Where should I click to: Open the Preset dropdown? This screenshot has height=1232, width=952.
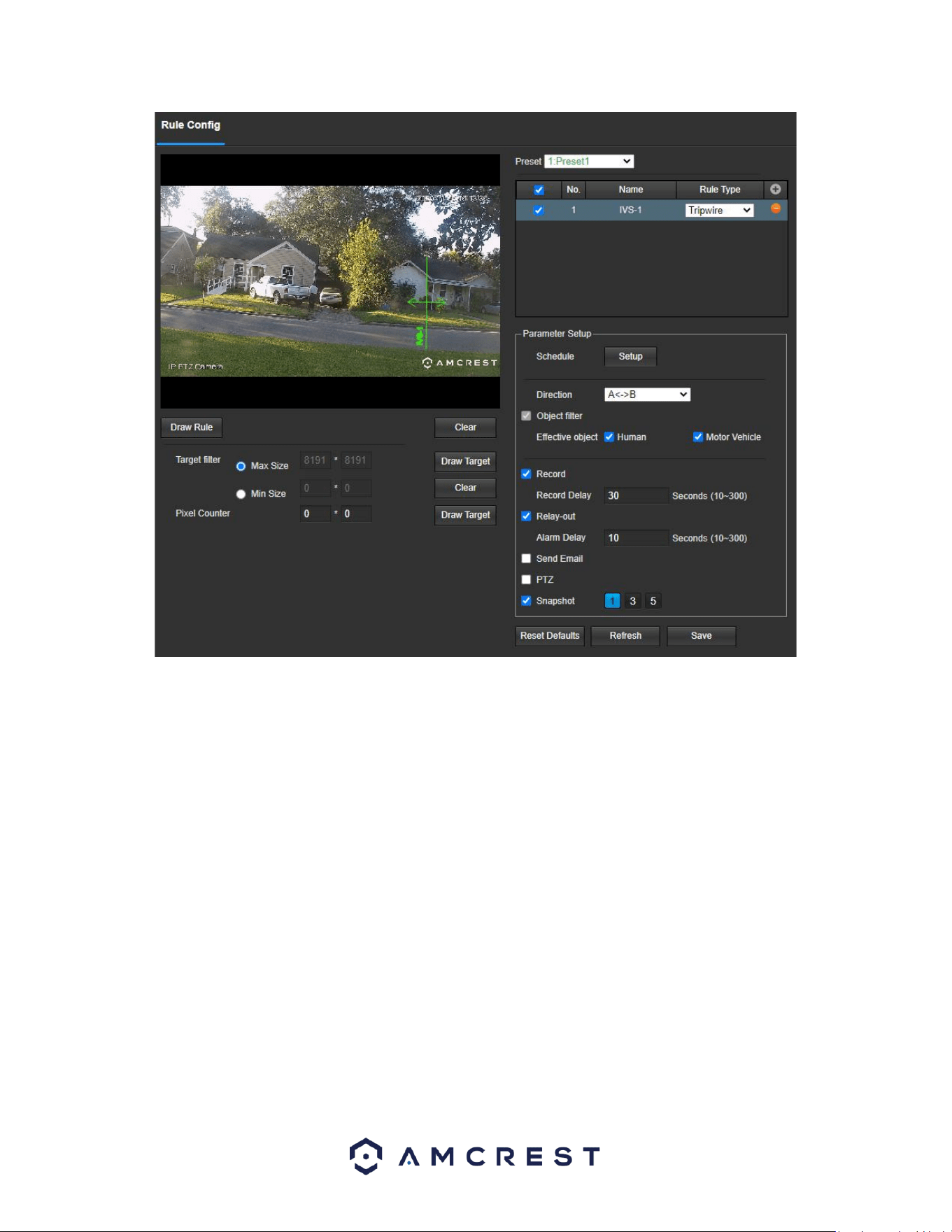(x=589, y=161)
